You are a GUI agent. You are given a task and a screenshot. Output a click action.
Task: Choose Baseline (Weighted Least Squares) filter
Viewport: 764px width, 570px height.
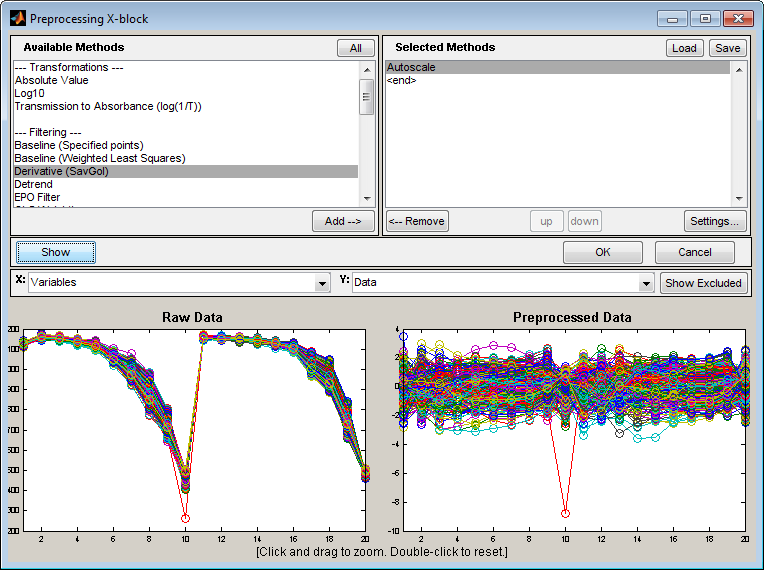point(100,158)
